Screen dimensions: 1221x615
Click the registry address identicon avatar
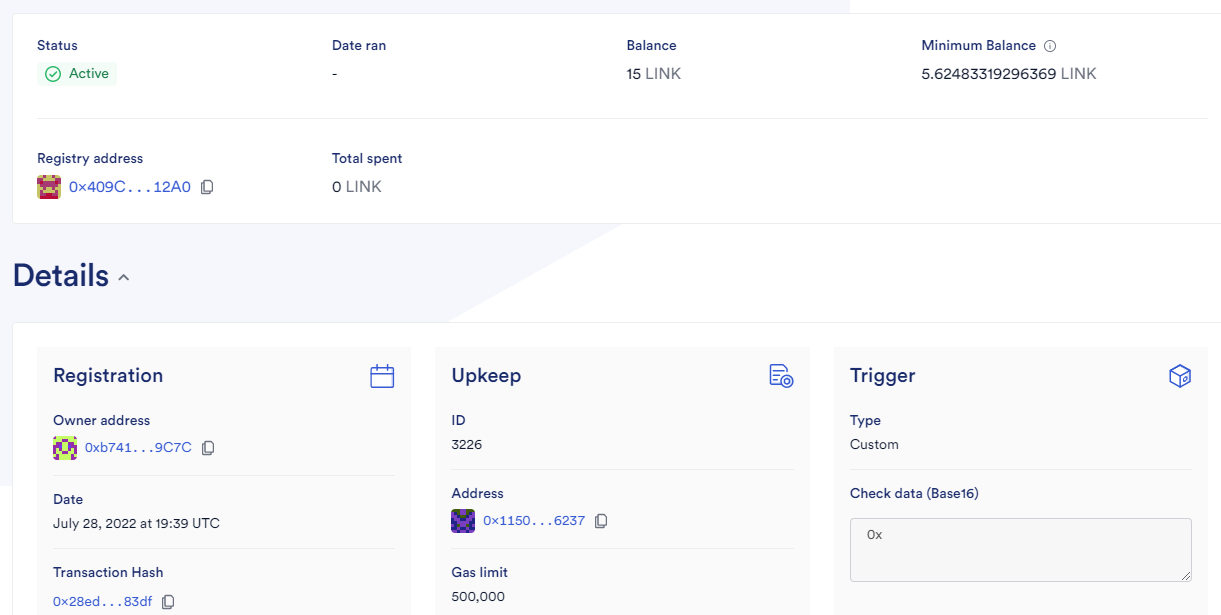[49, 187]
